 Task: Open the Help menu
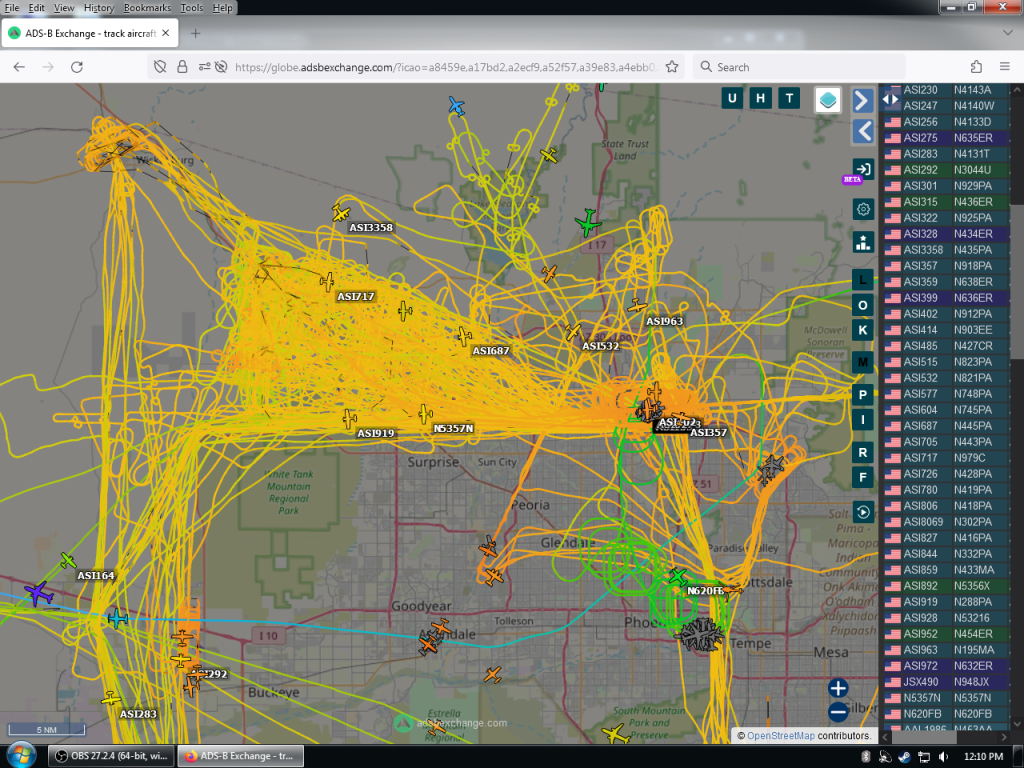pyautogui.click(x=222, y=8)
